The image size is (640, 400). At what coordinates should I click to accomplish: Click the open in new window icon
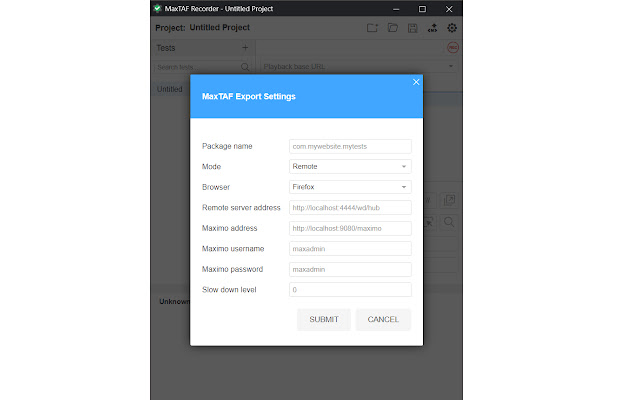pos(449,200)
